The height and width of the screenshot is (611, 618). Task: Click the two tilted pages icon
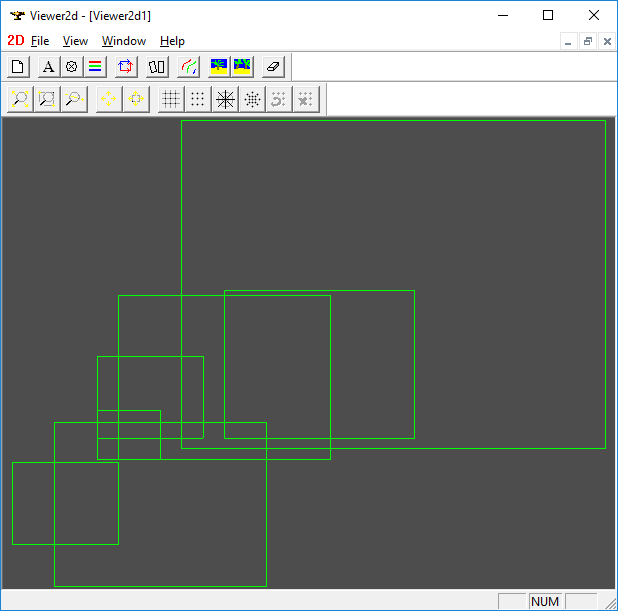[157, 67]
